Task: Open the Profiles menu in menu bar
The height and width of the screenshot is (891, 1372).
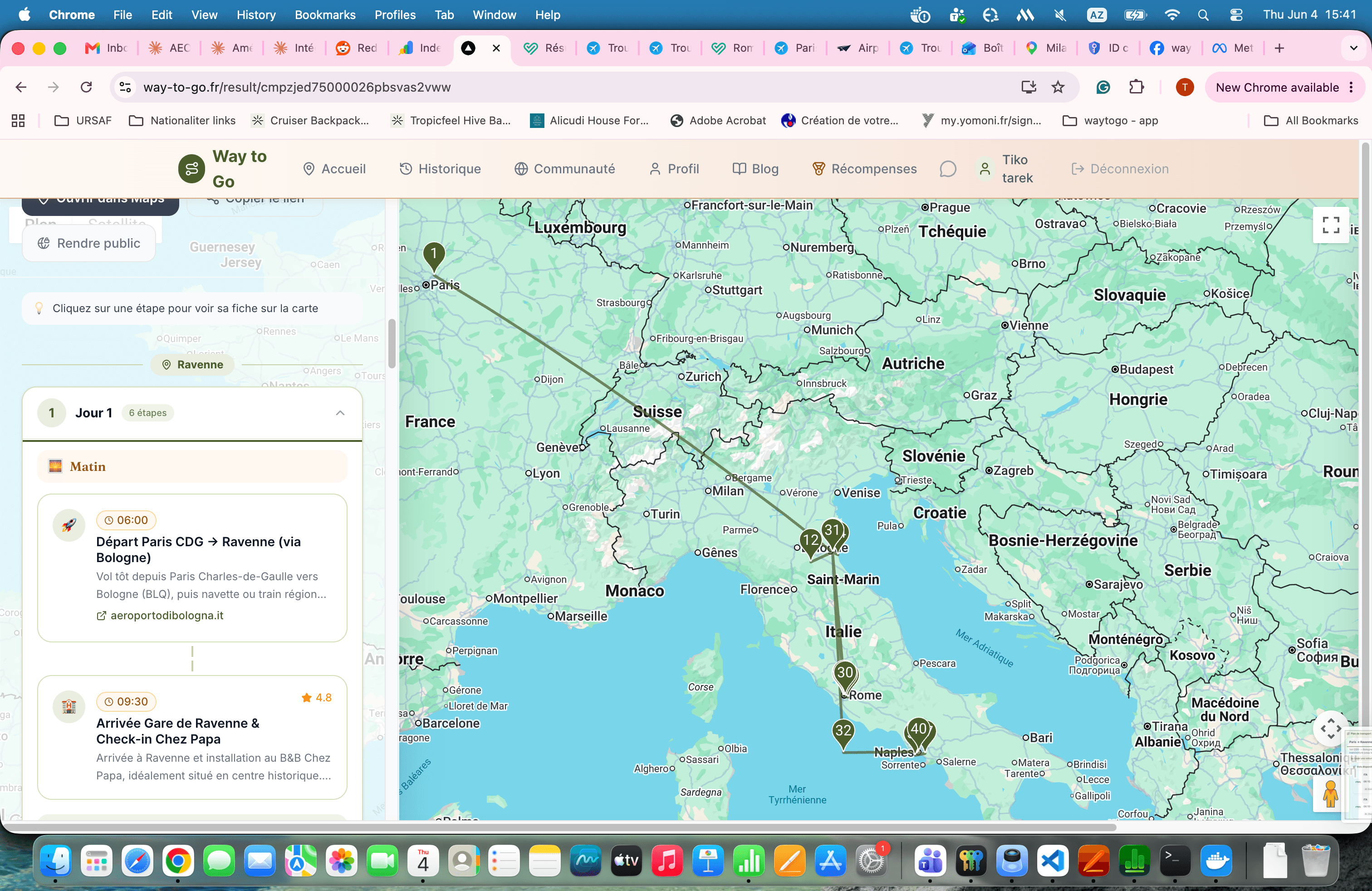Action: pos(395,15)
